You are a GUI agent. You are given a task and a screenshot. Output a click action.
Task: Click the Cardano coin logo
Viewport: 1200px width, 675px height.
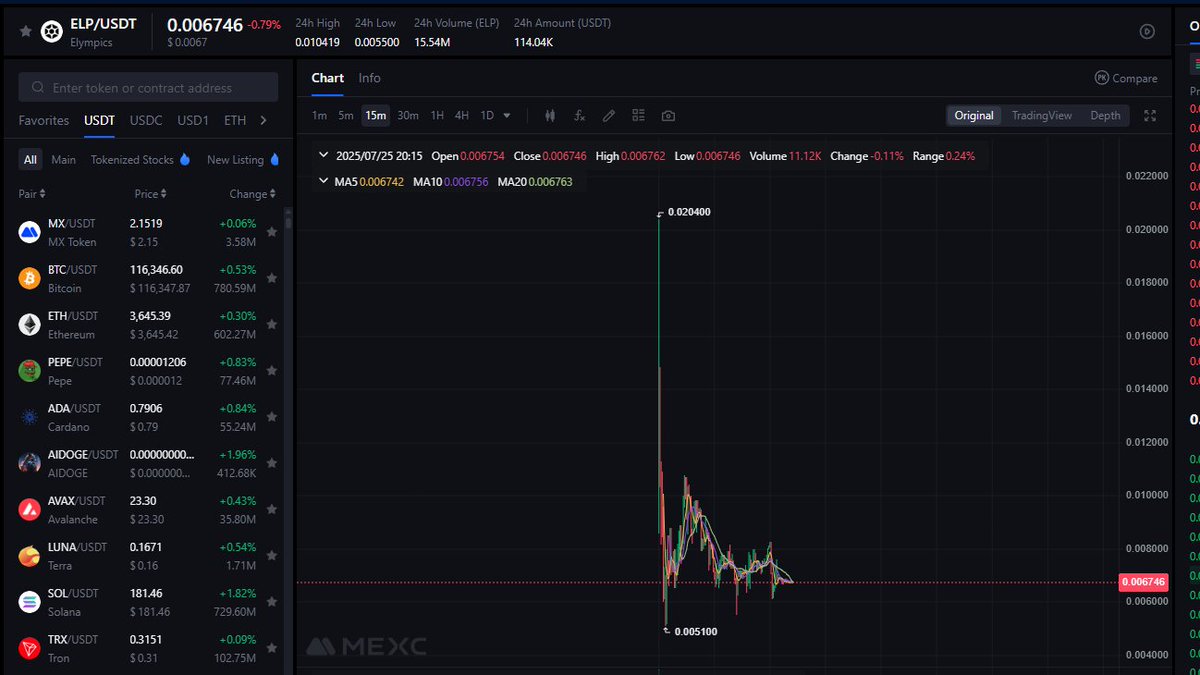(x=29, y=417)
